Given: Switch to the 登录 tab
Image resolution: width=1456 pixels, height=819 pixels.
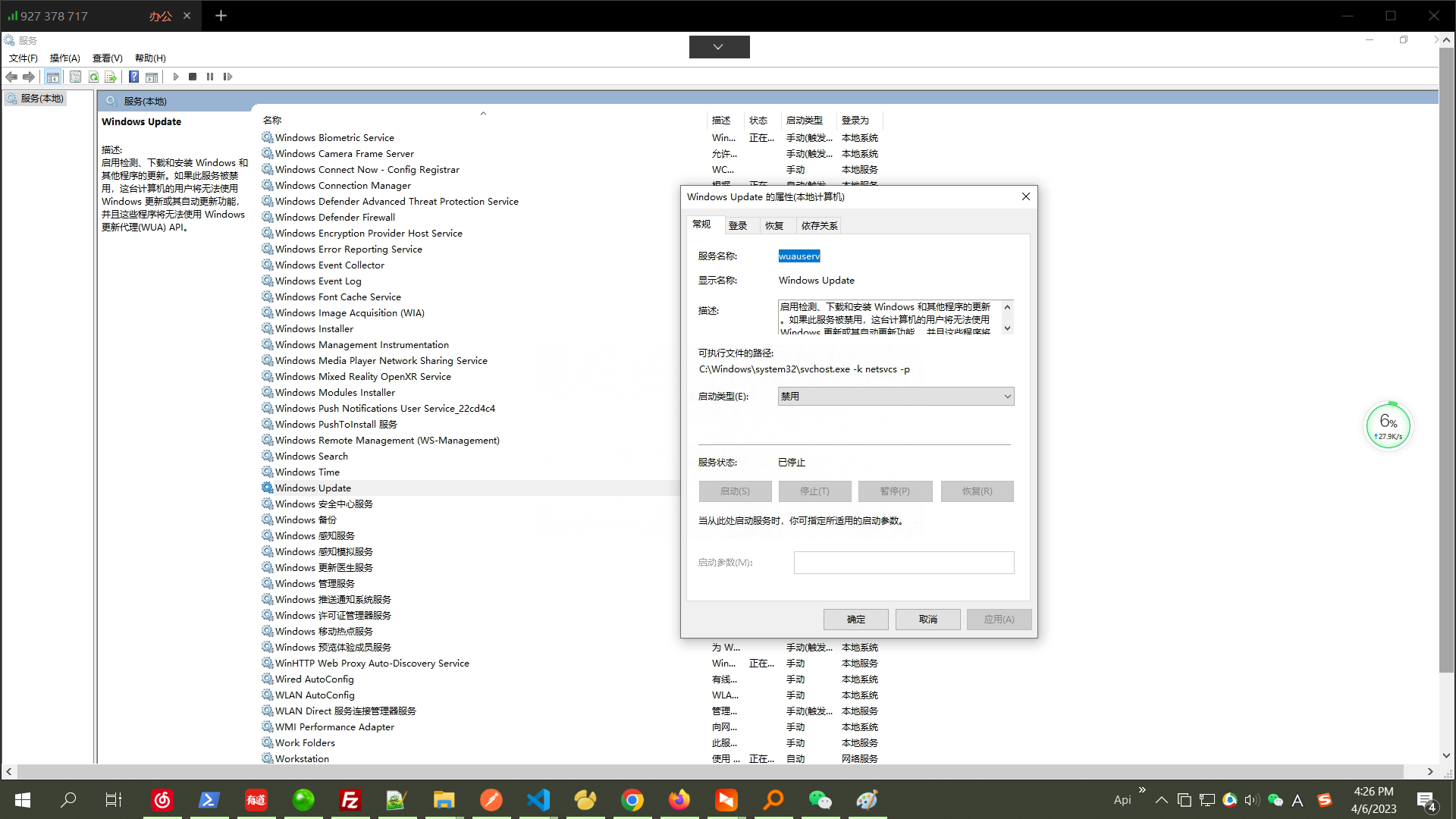Looking at the screenshot, I should click(x=737, y=225).
